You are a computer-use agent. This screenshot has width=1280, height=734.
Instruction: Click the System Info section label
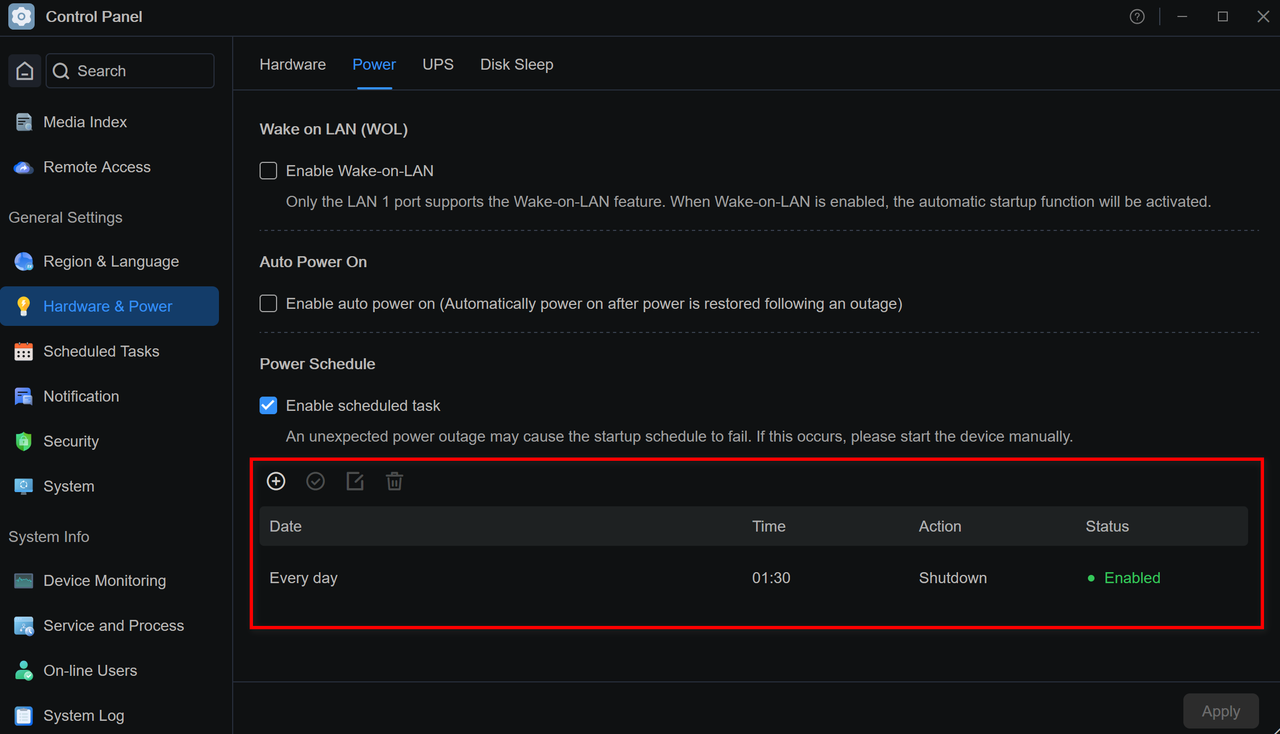pos(49,537)
